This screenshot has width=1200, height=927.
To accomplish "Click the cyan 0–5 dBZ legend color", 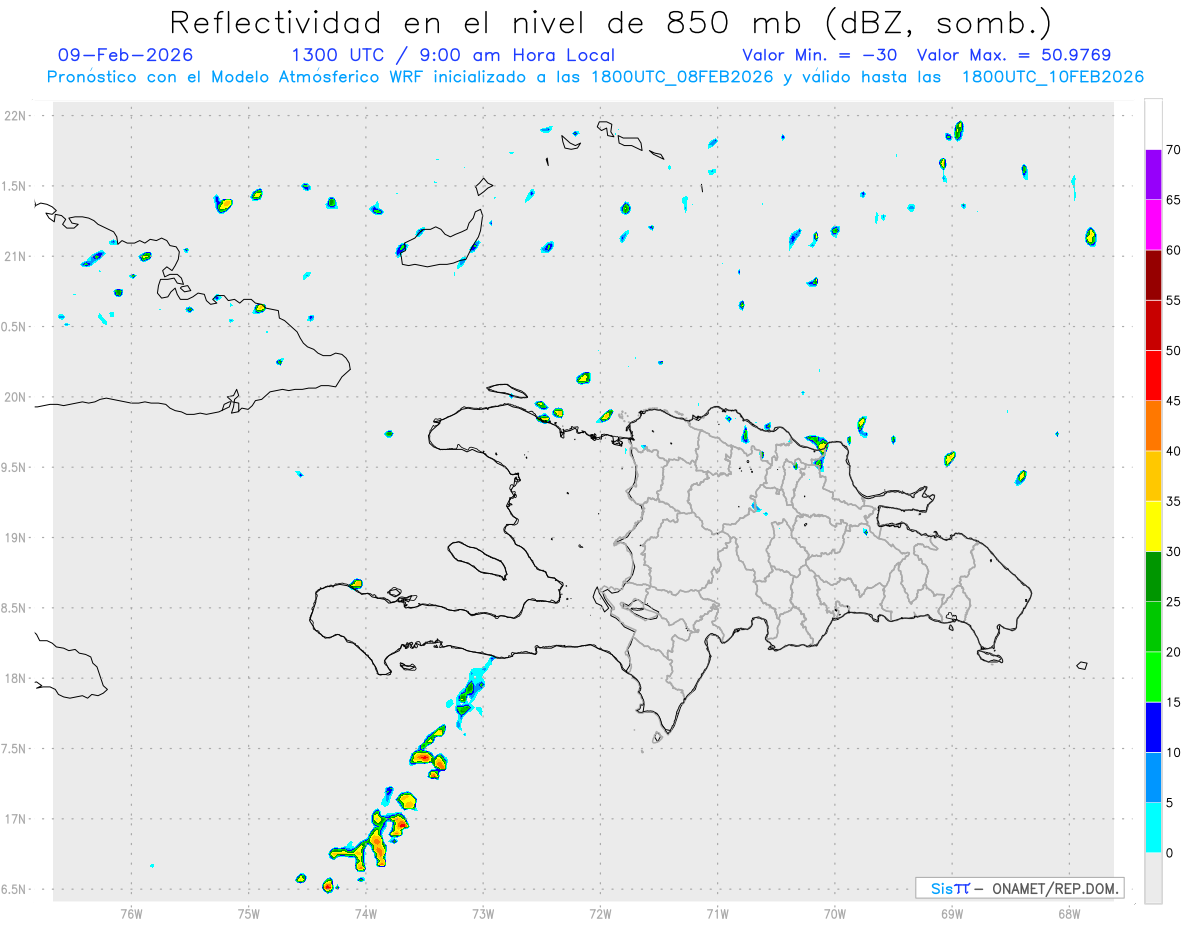I will [x=1153, y=828].
